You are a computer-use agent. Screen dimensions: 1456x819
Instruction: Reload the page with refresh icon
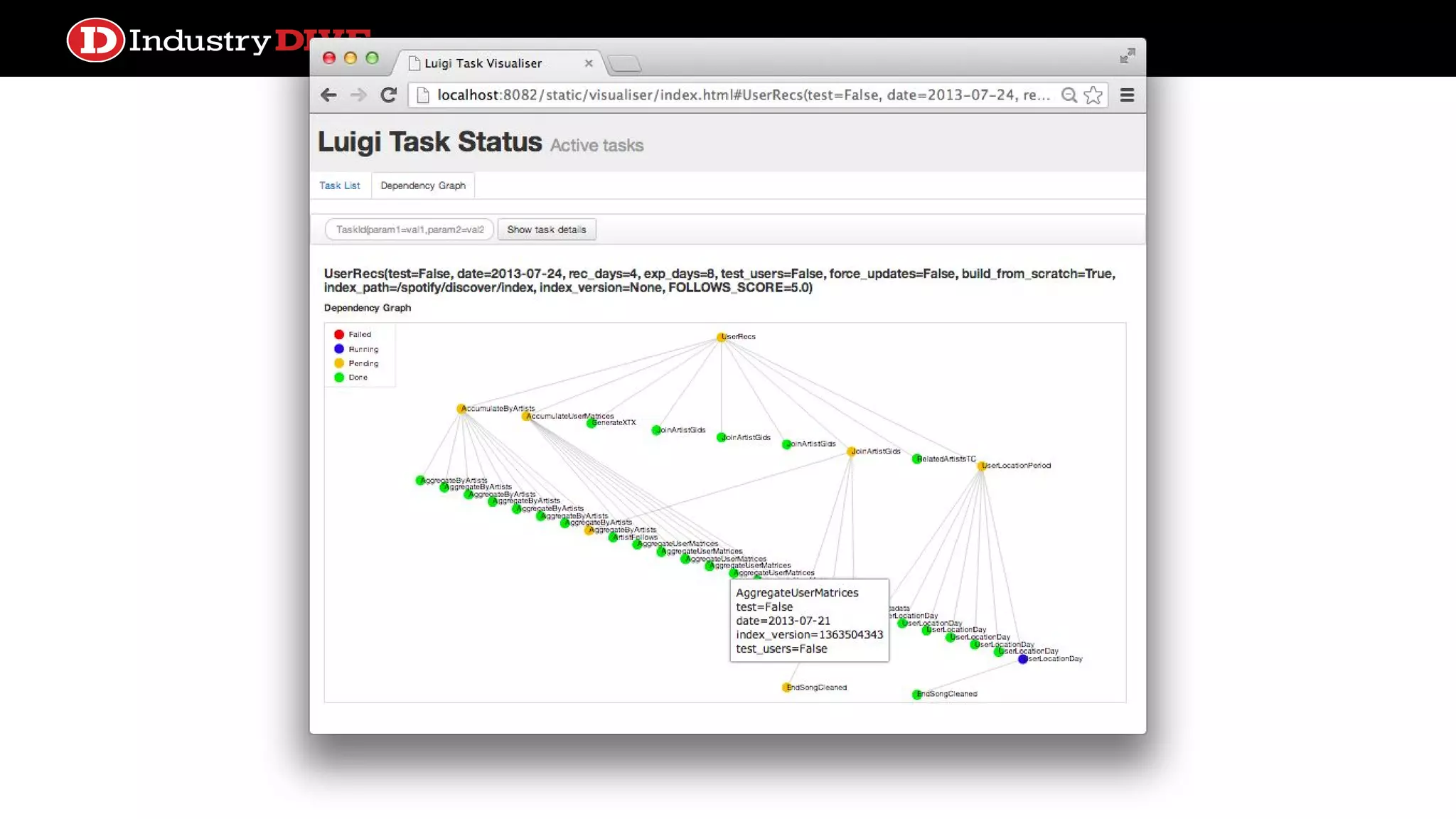(388, 95)
